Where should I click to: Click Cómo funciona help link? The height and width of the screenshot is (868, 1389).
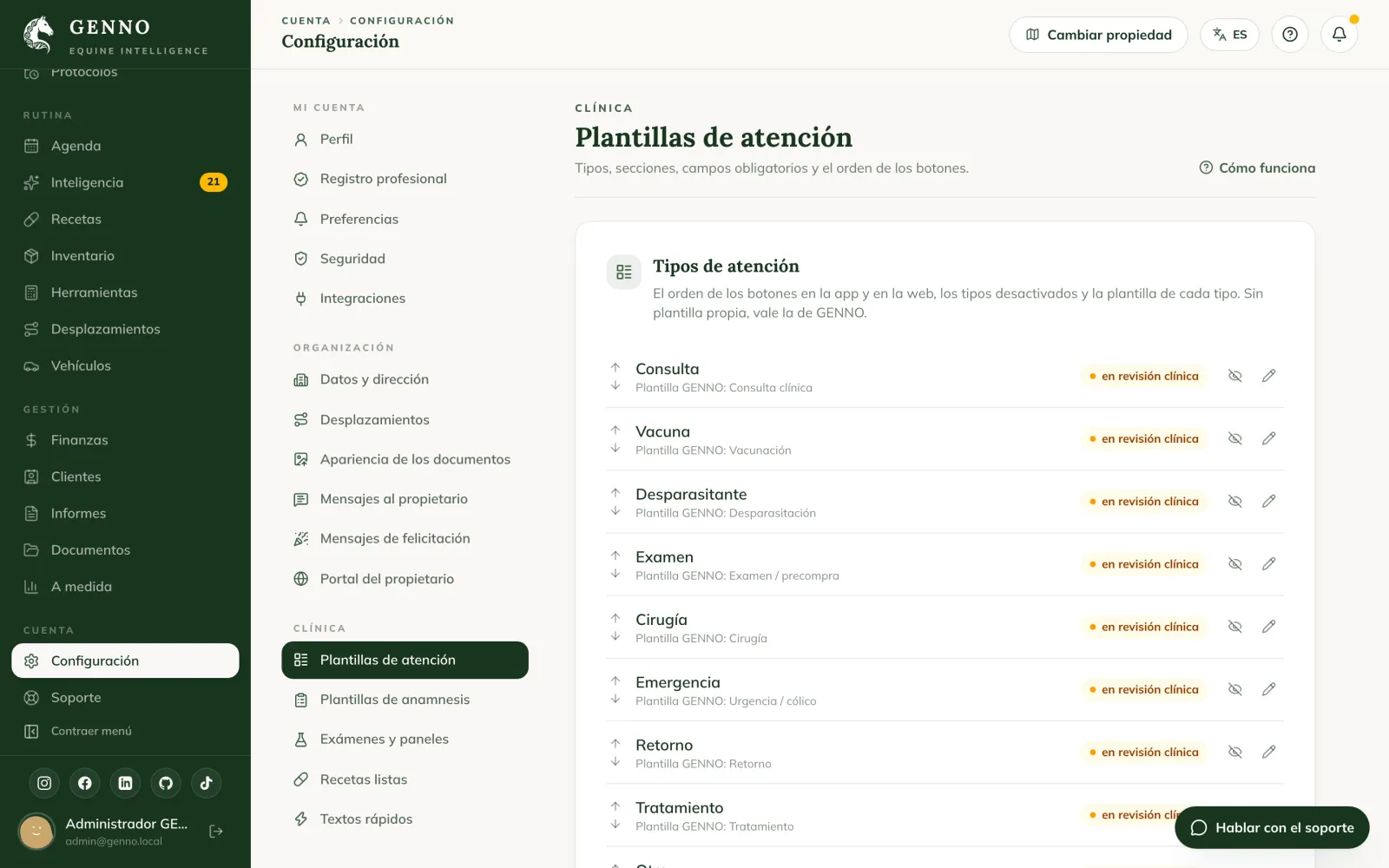tap(1257, 168)
